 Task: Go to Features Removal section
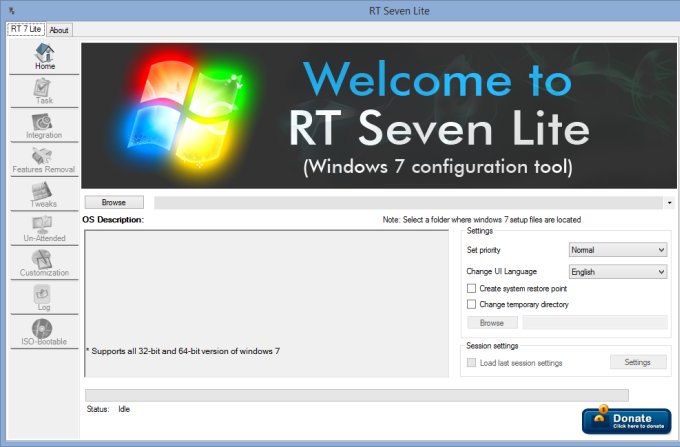tap(44, 160)
